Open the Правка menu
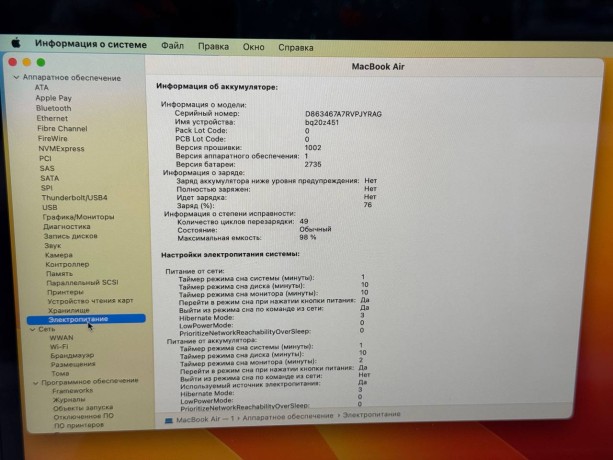Viewport: 613px width, 460px height. (x=213, y=46)
